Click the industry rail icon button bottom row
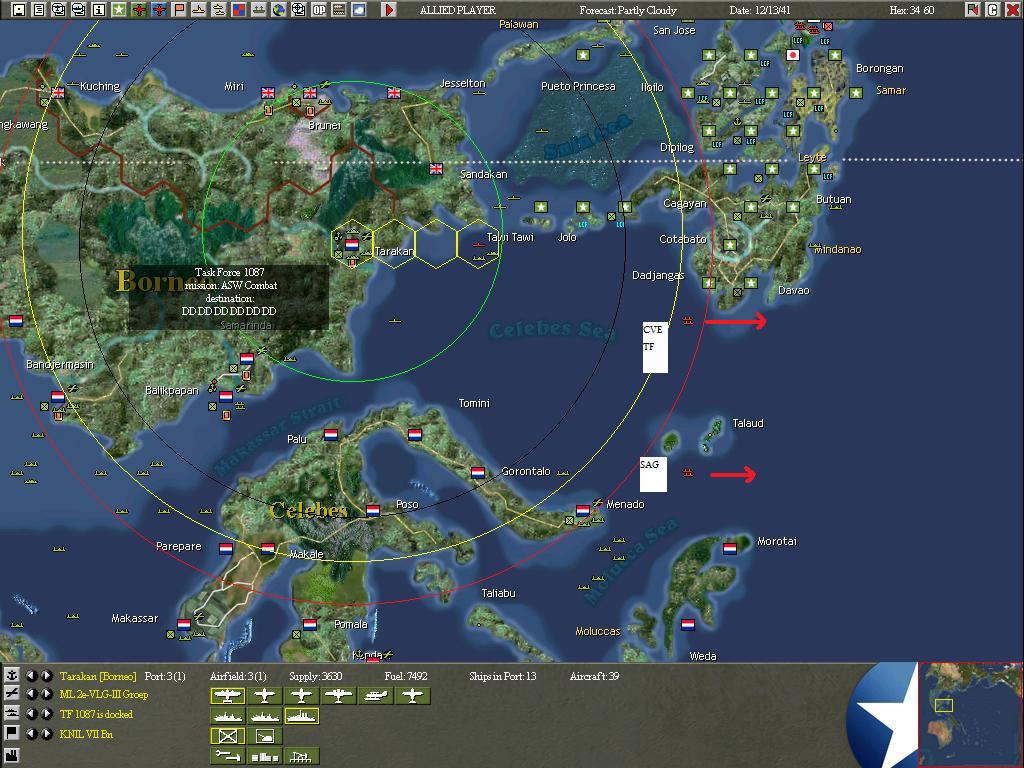 point(302,756)
